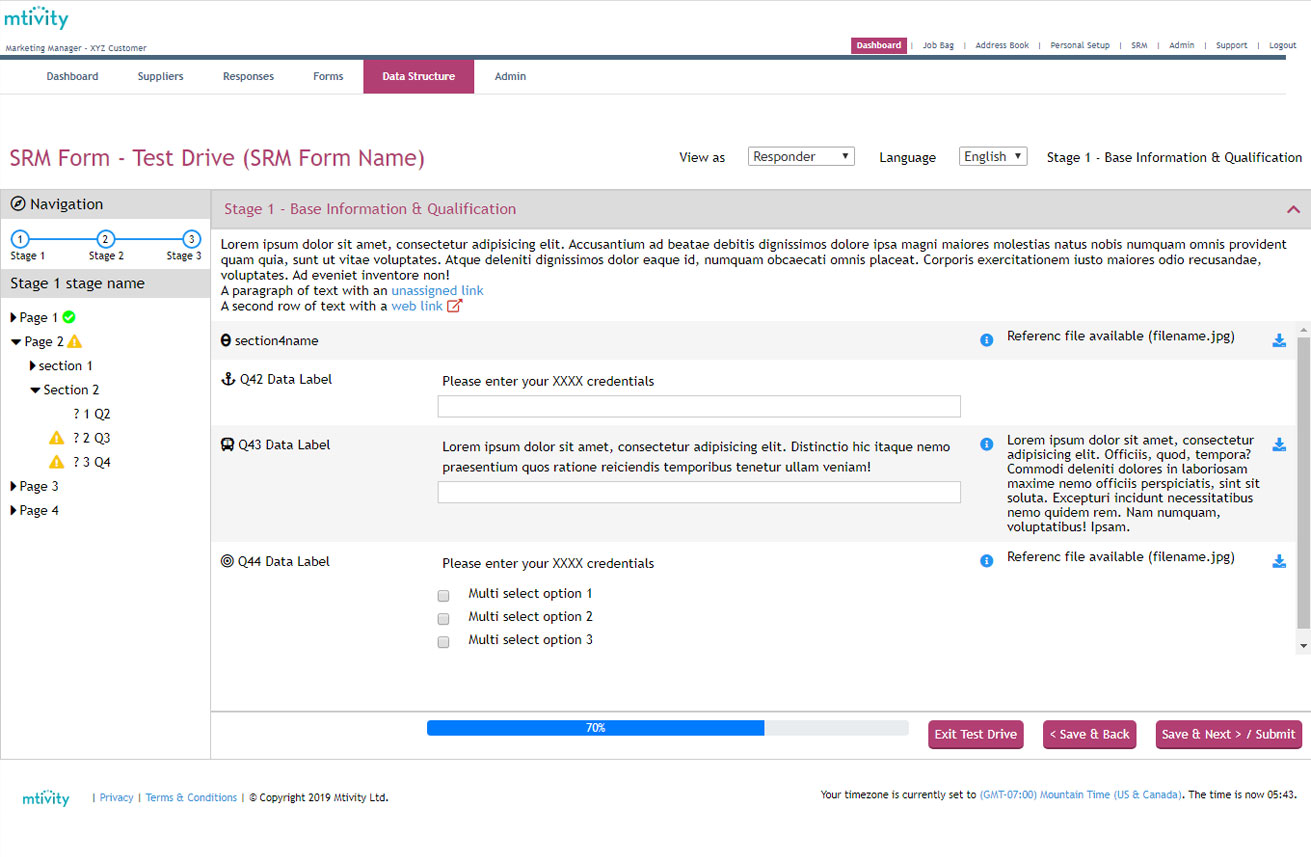Open the View as Responder dropdown
Image resolution: width=1311 pixels, height=857 pixels.
tap(801, 156)
